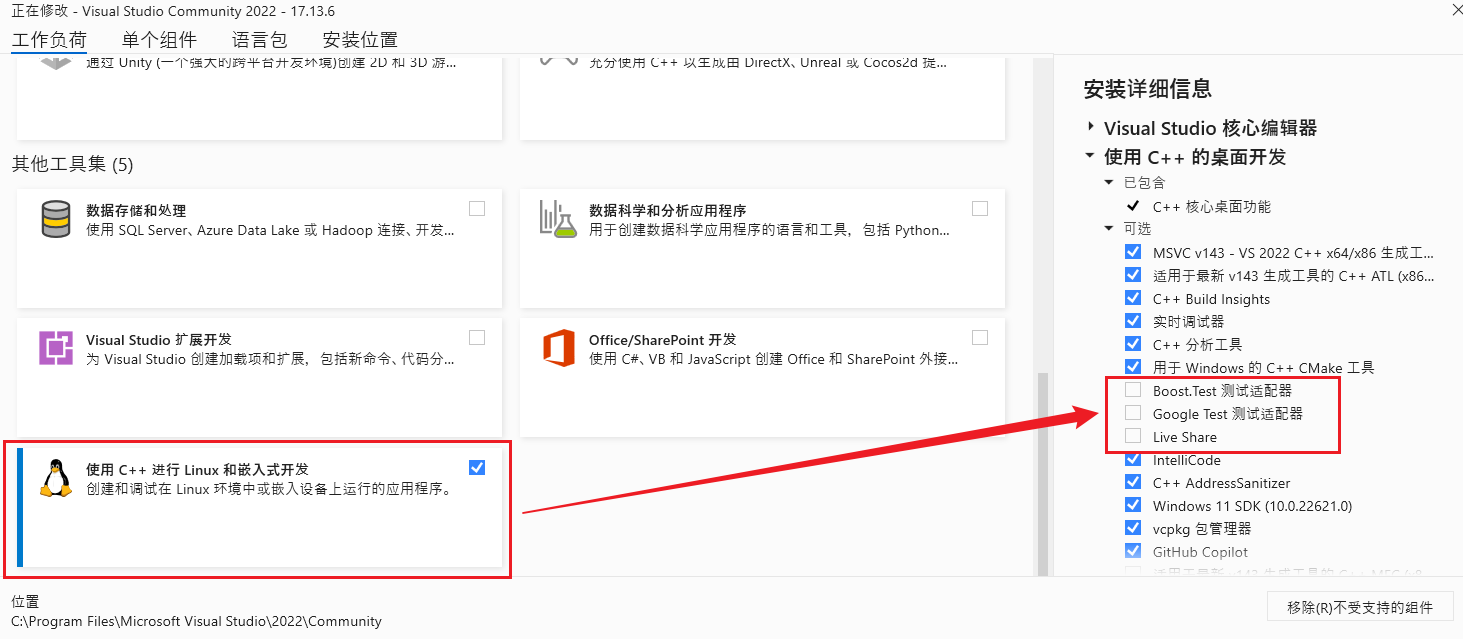Screen dimensions: 1463x639
Task: Uncheck C++ AddressSanitizer
Action: (x=1133, y=483)
